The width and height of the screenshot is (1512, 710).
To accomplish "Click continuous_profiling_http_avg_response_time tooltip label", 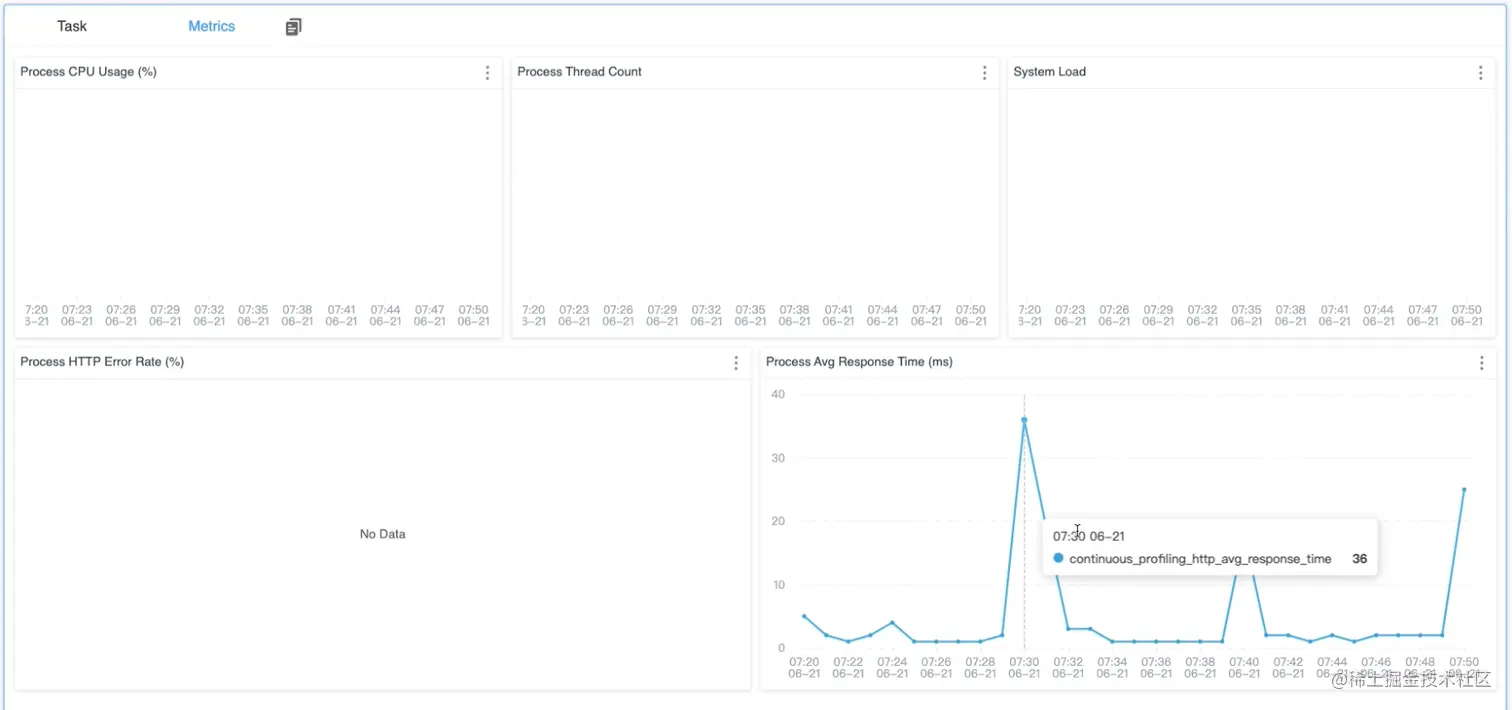I will pos(1200,559).
